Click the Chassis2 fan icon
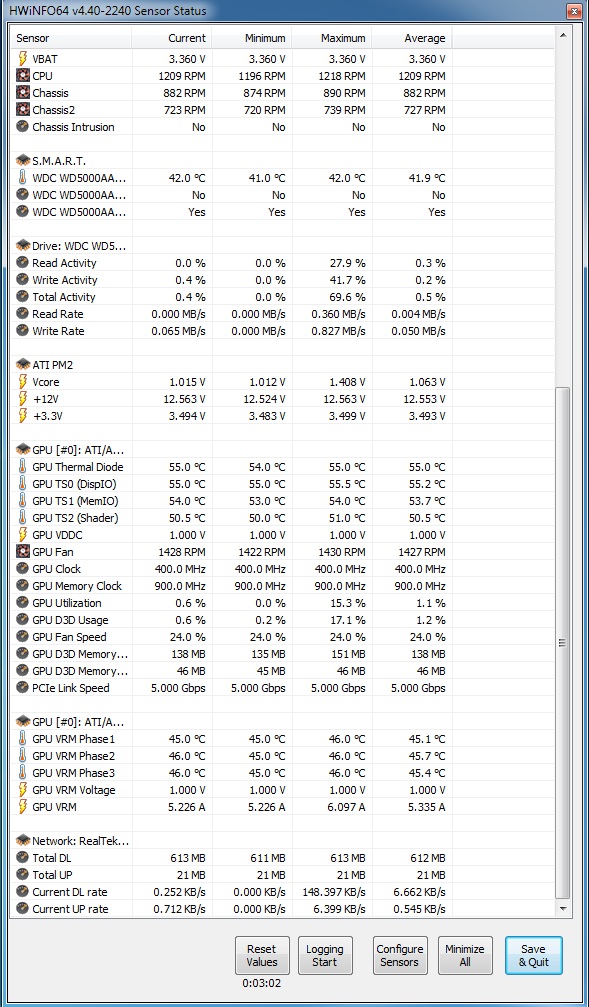The width and height of the screenshot is (589, 1007). [x=22, y=110]
